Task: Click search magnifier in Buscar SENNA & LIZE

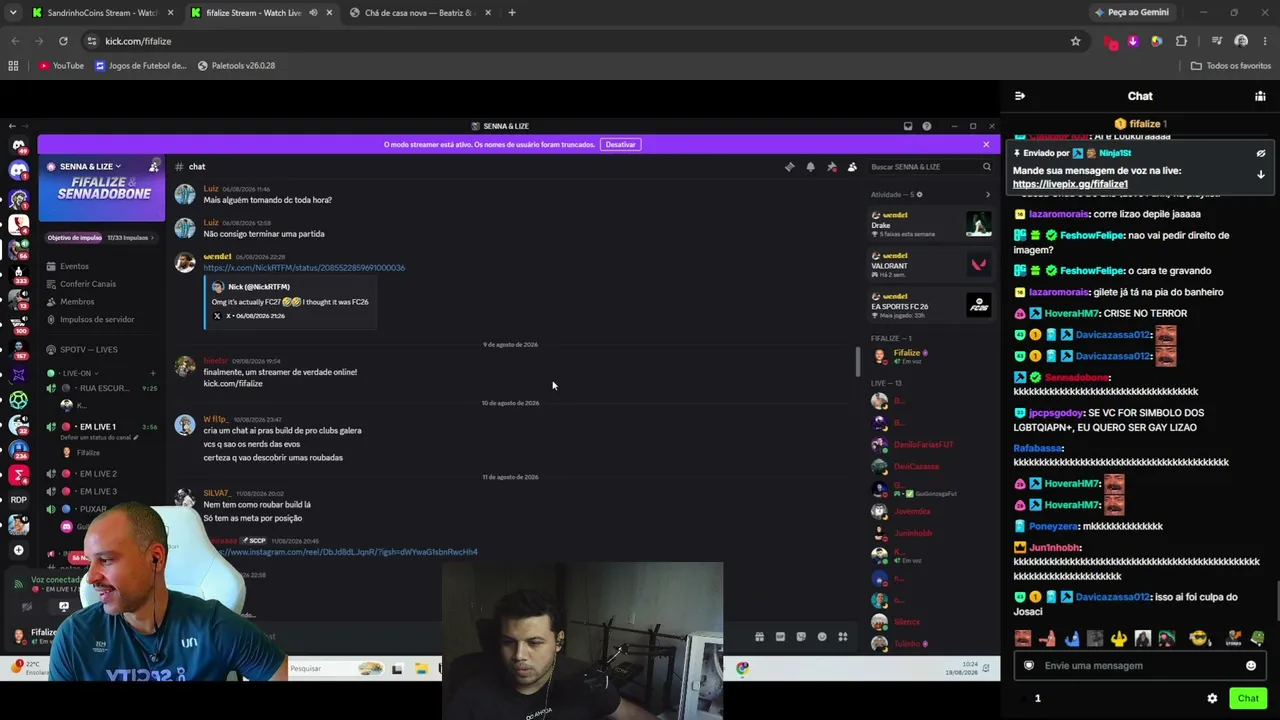Action: tap(986, 167)
